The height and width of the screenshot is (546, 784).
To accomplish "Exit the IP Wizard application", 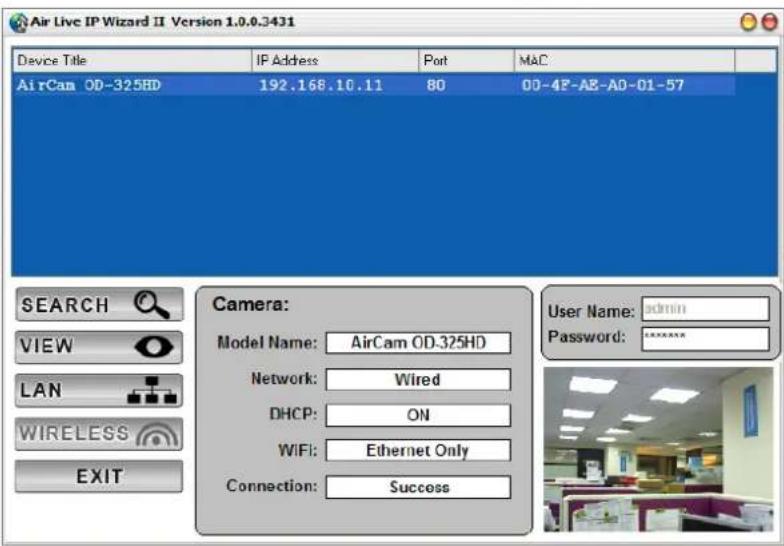I will coord(99,476).
